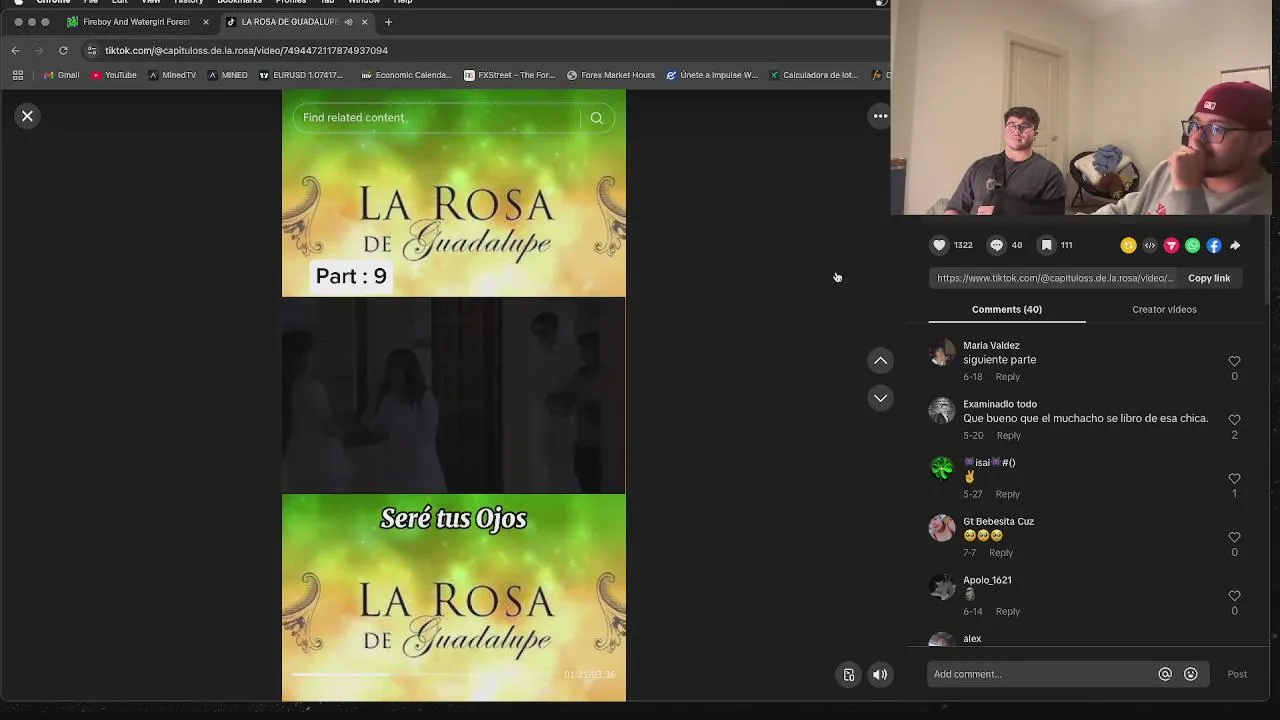Save video with bookmark icon
Image resolution: width=1280 pixels, height=720 pixels.
pos(1046,245)
